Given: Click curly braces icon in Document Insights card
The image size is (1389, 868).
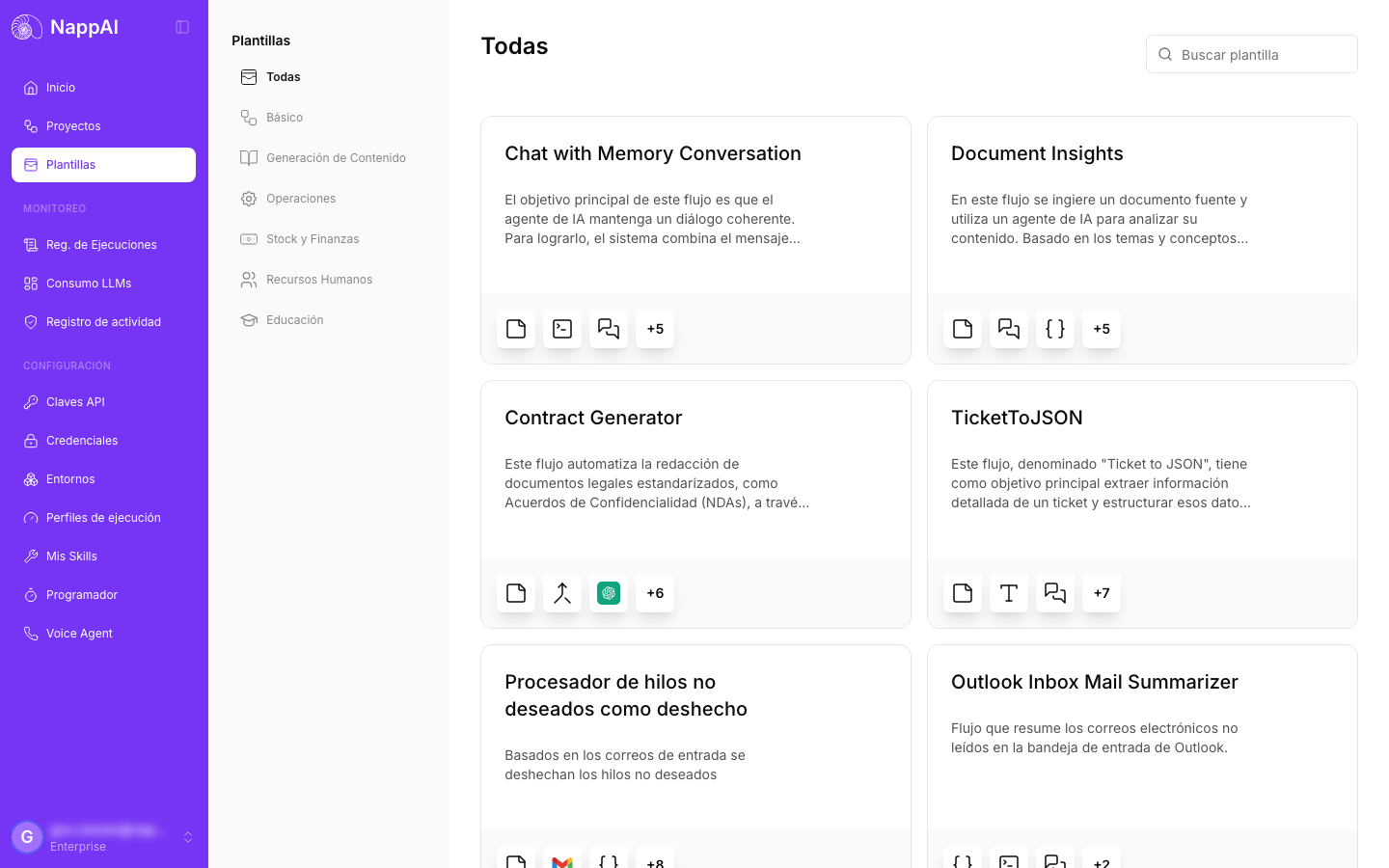Looking at the screenshot, I should click(x=1055, y=329).
